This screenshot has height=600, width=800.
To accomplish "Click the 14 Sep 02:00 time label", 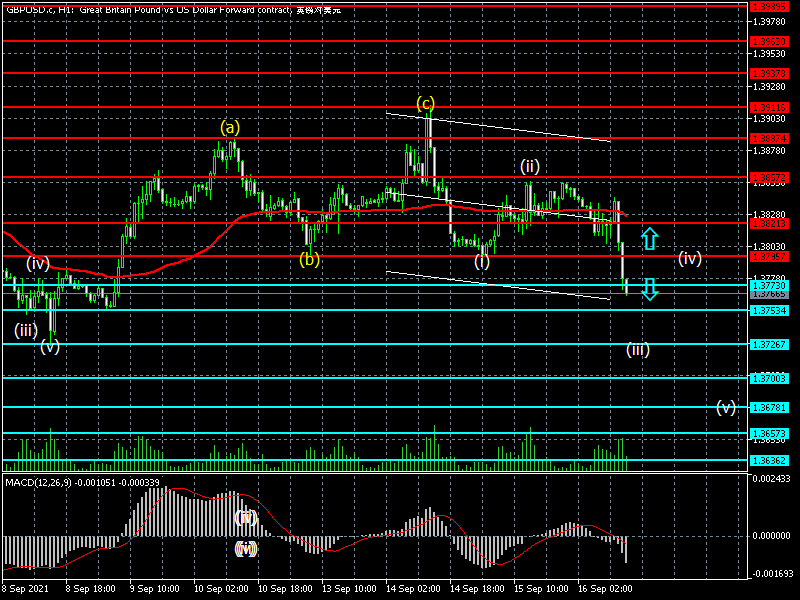I will point(413,588).
